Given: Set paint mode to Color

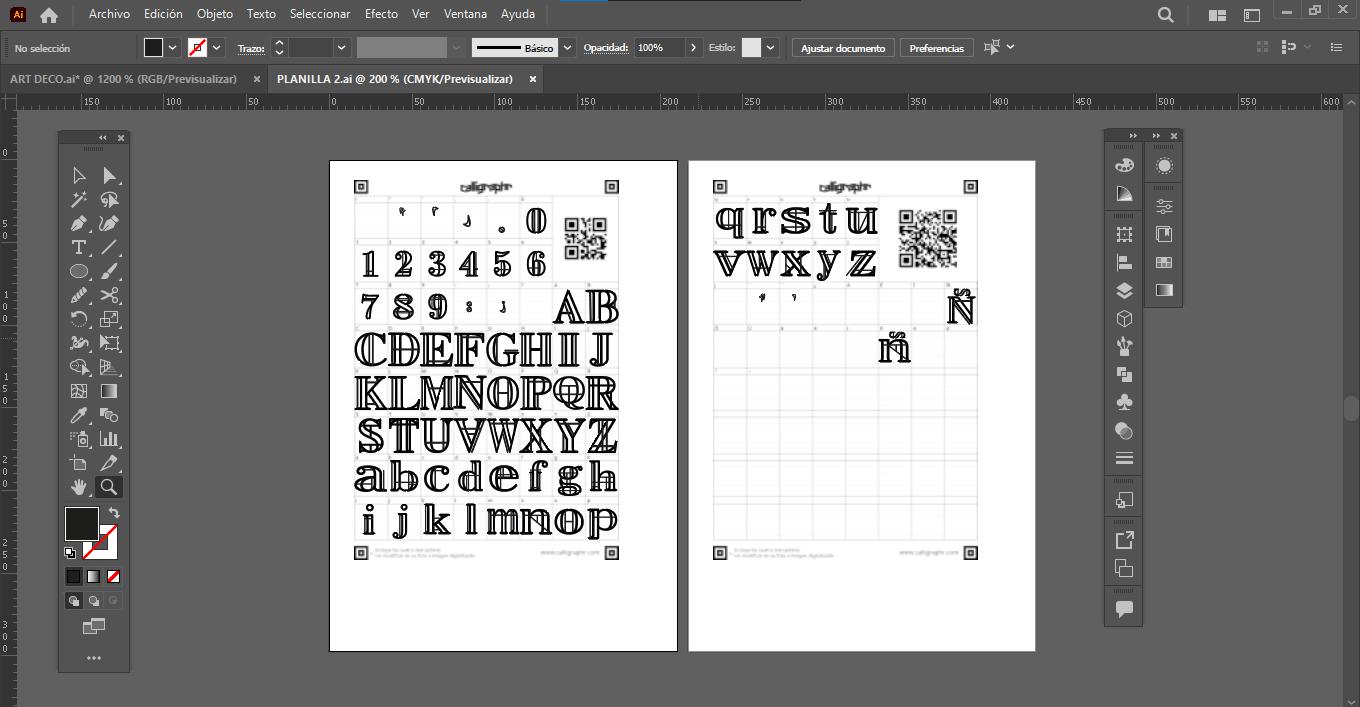Looking at the screenshot, I should pyautogui.click(x=74, y=577).
